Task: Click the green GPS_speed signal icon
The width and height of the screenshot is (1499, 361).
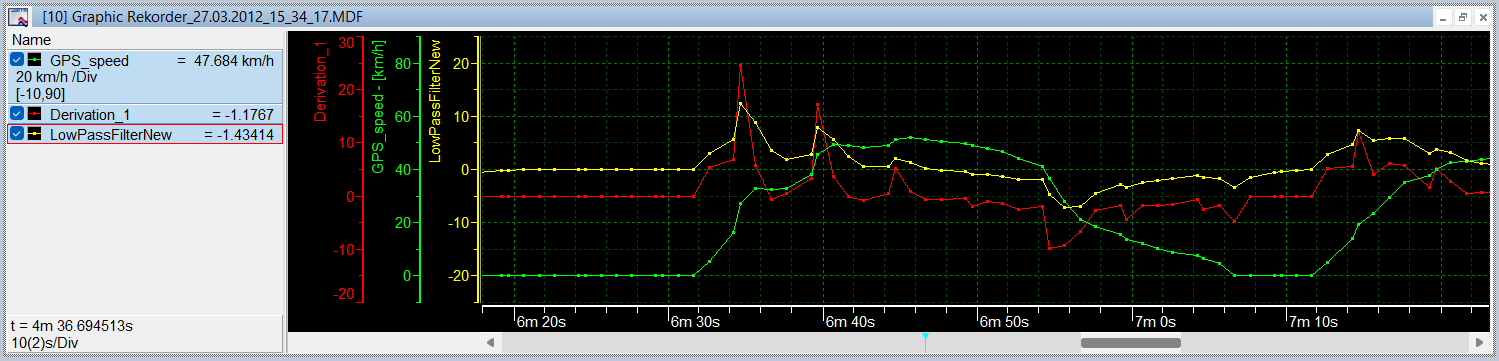Action: pyautogui.click(x=34, y=60)
